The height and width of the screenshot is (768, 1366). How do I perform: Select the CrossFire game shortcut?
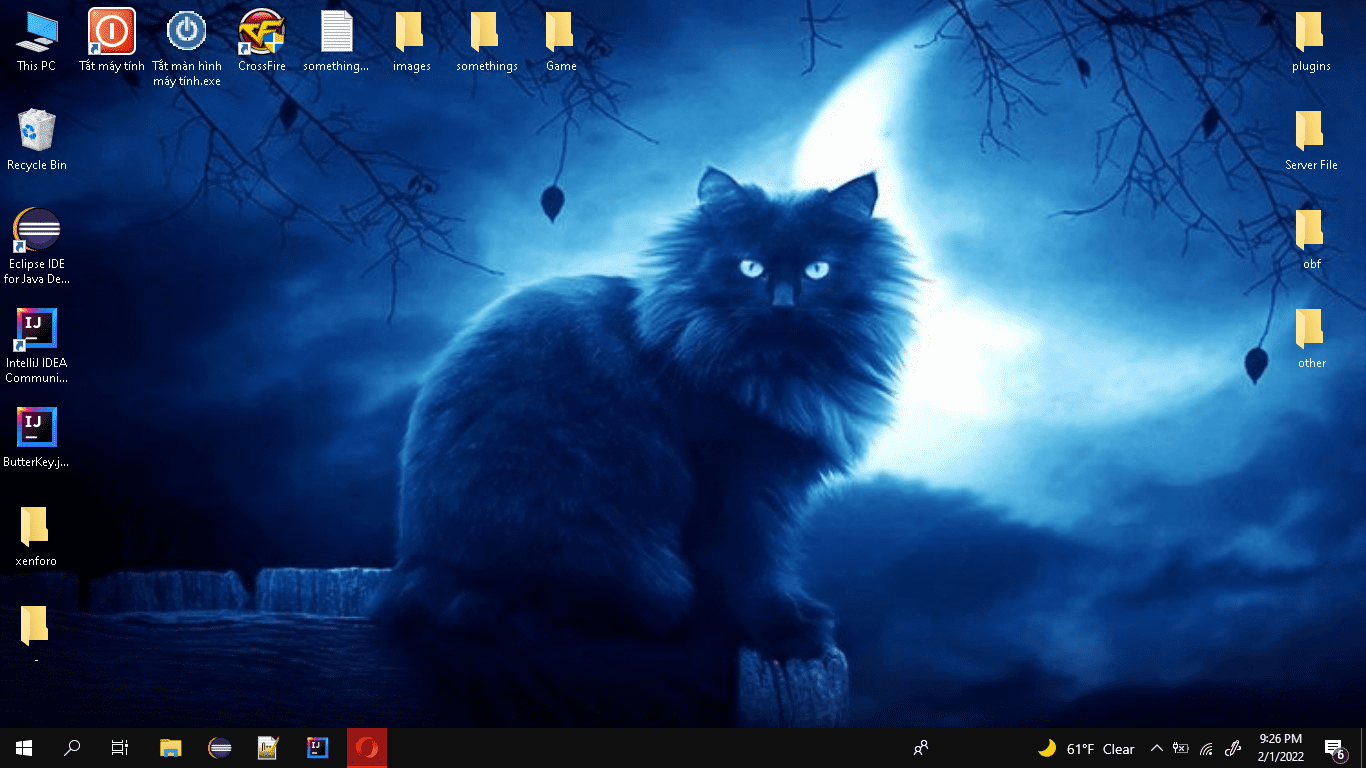click(x=262, y=41)
